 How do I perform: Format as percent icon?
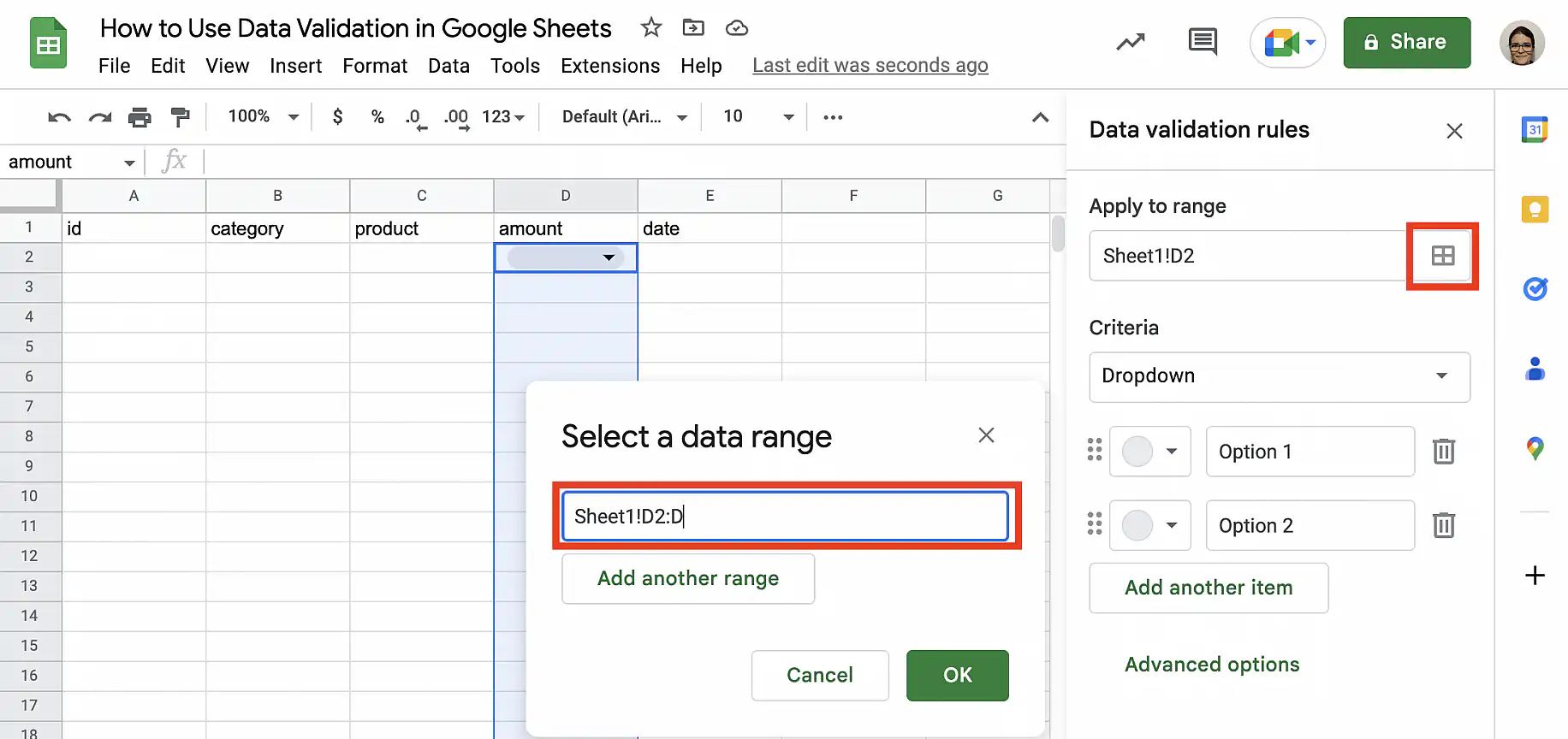tap(377, 116)
